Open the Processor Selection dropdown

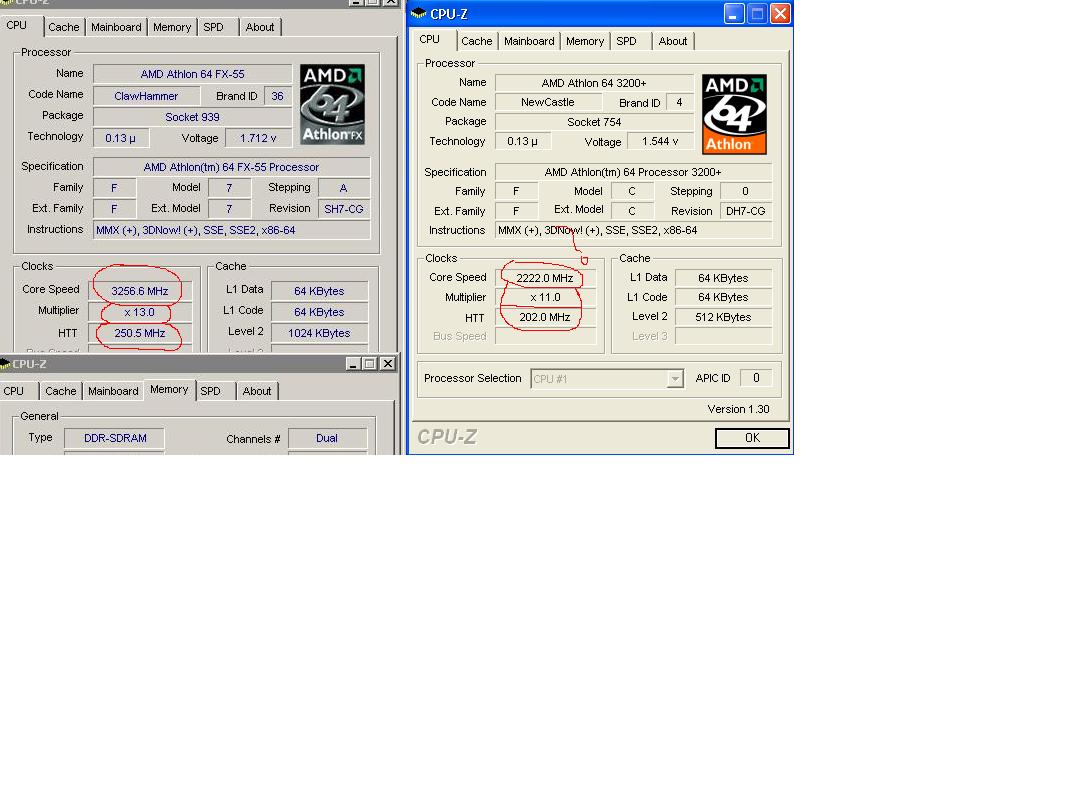[675, 378]
